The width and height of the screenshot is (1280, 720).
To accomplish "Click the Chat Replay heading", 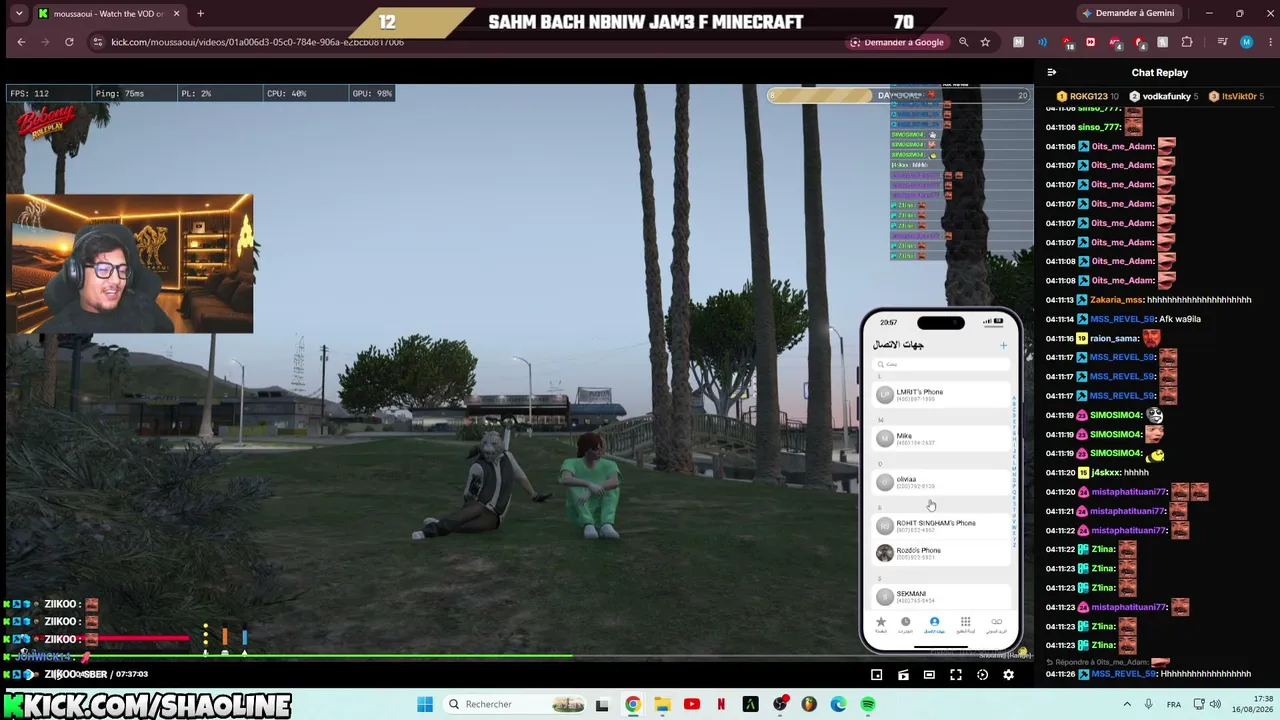I will click(x=1160, y=72).
